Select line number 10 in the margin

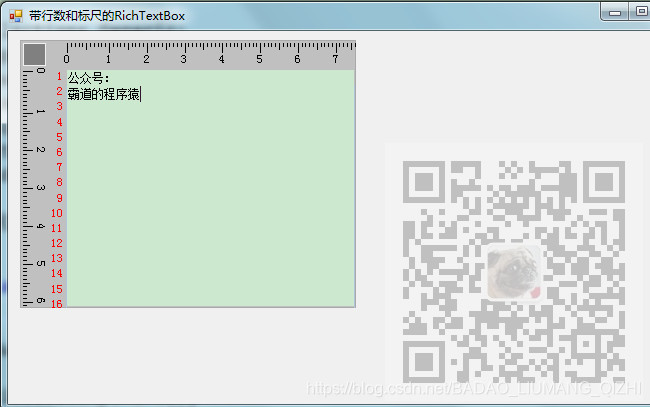57,213
